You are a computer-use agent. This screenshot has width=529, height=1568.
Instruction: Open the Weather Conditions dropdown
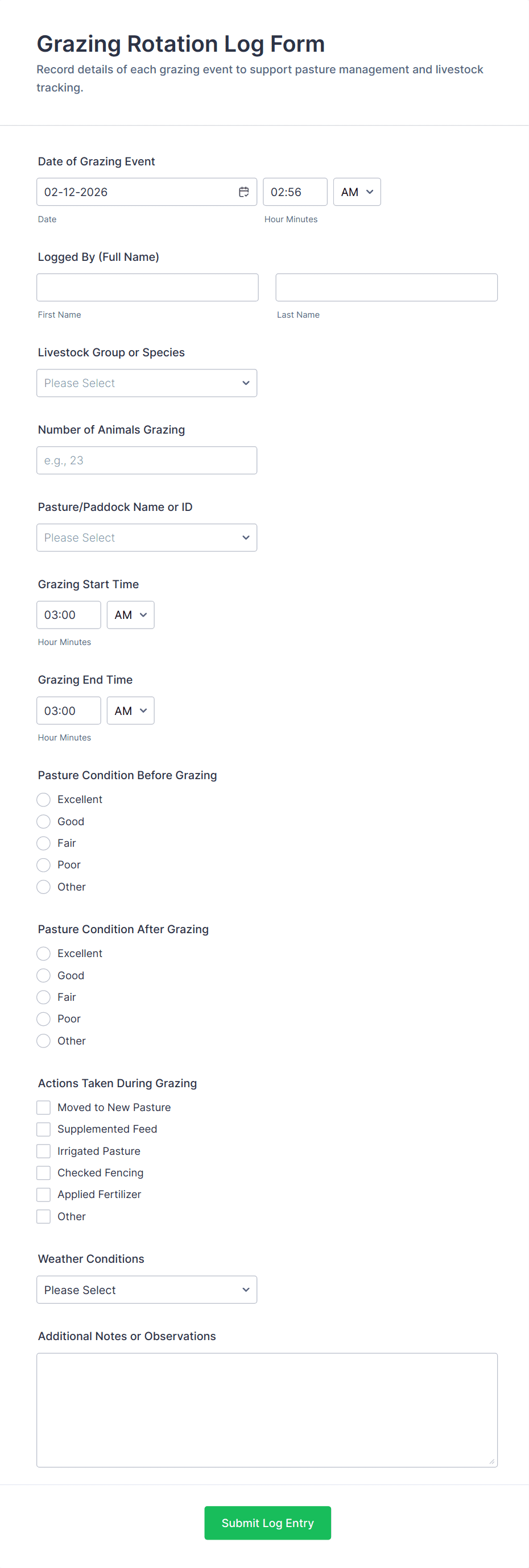147,1289
